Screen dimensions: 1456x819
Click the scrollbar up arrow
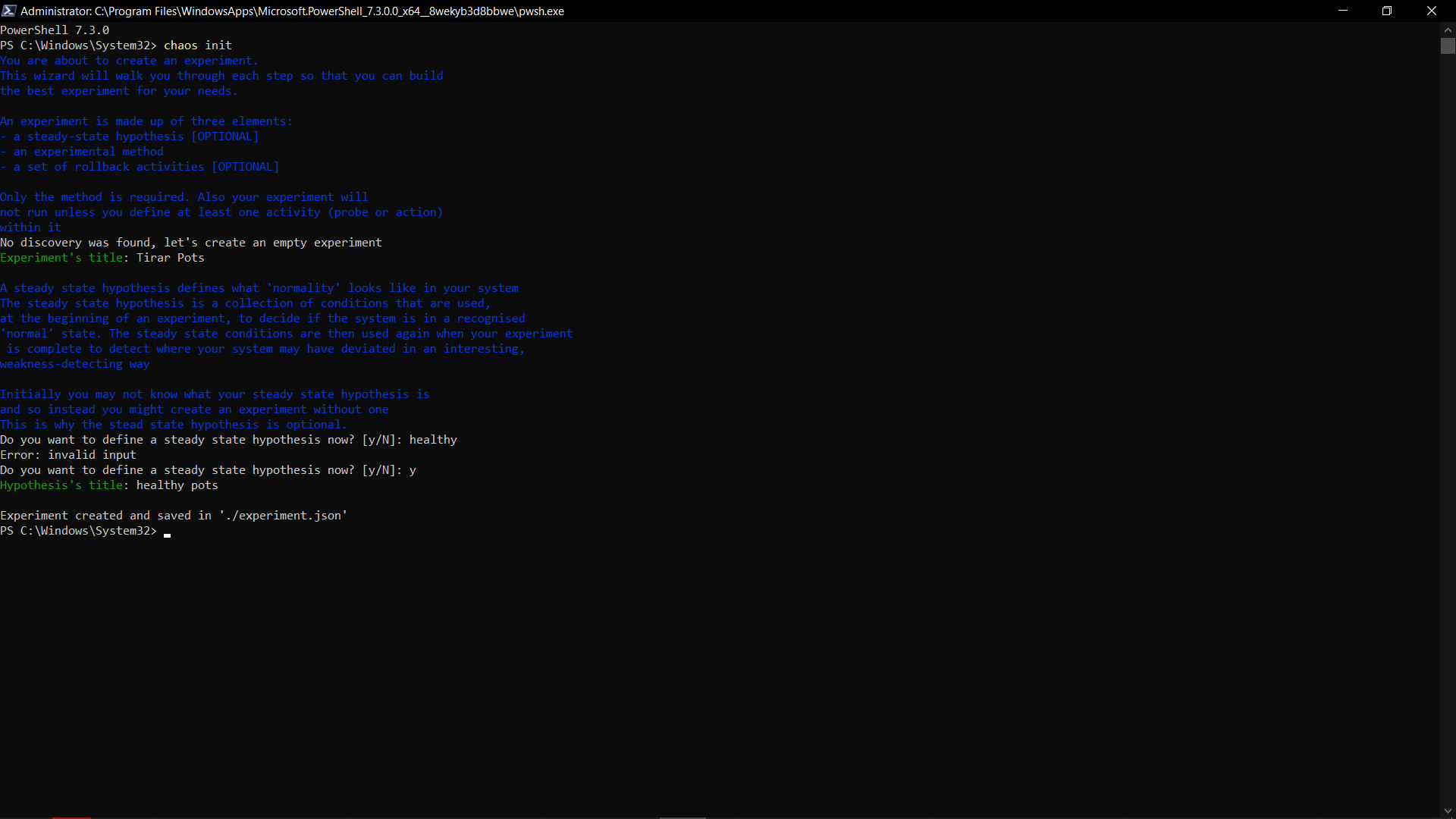tap(1448, 29)
